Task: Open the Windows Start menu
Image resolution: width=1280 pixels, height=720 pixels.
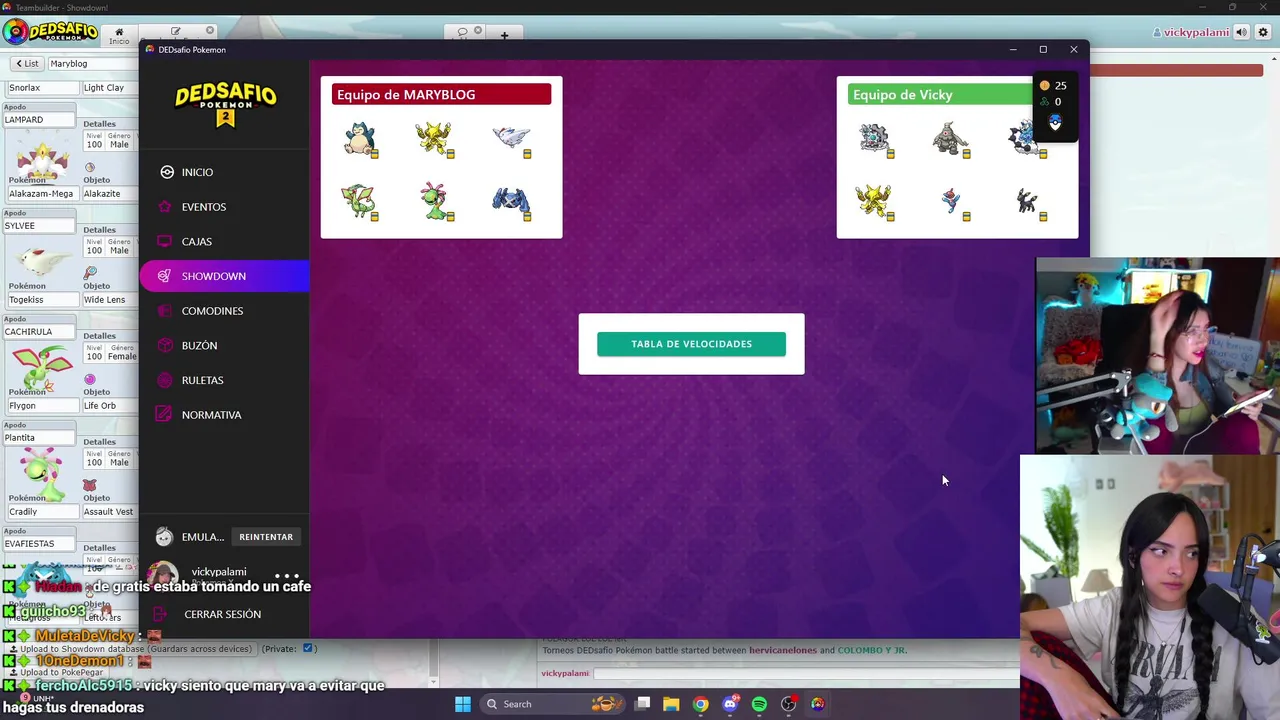Action: click(462, 704)
